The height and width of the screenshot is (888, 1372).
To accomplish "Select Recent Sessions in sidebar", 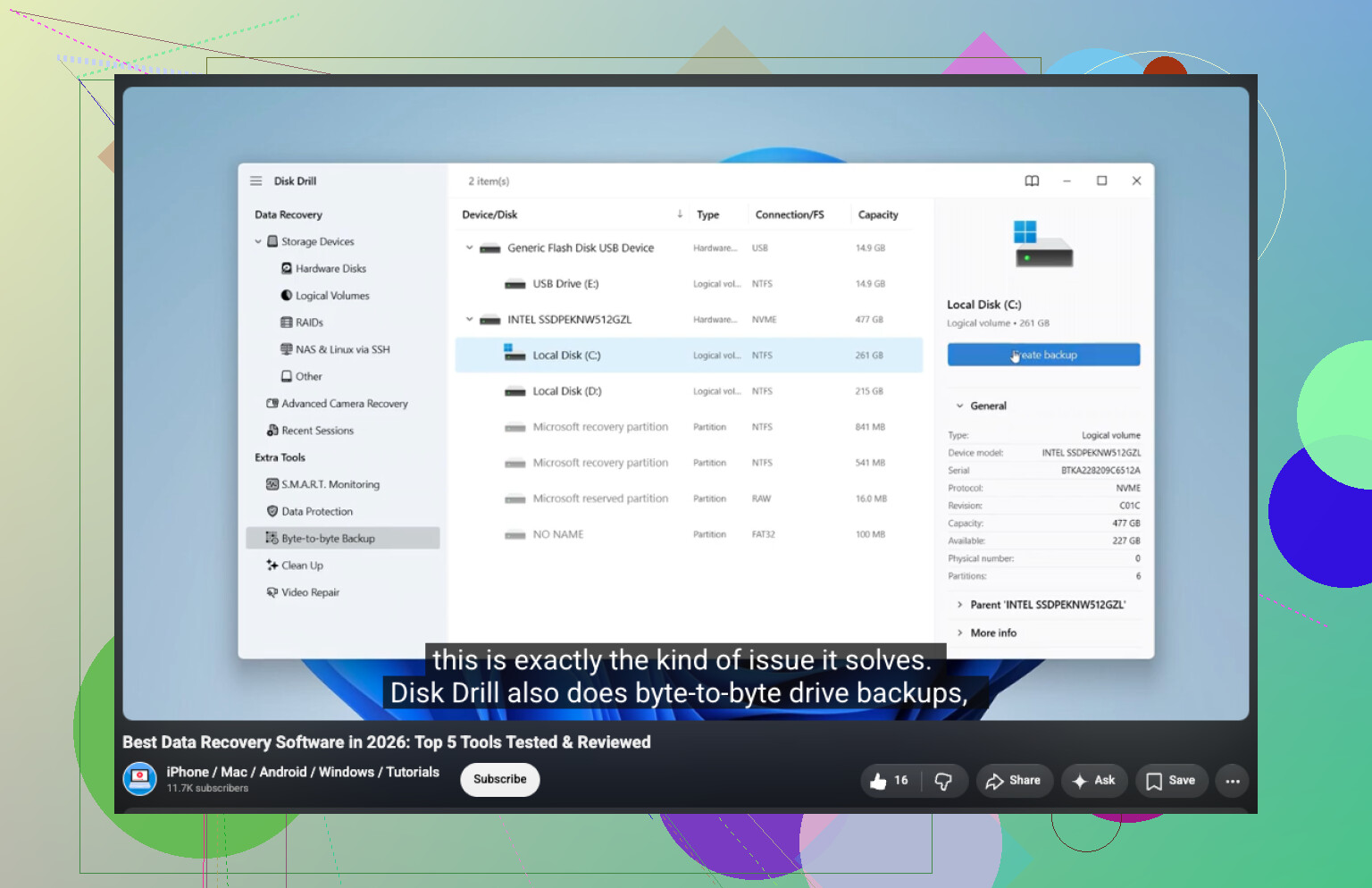I will (310, 431).
